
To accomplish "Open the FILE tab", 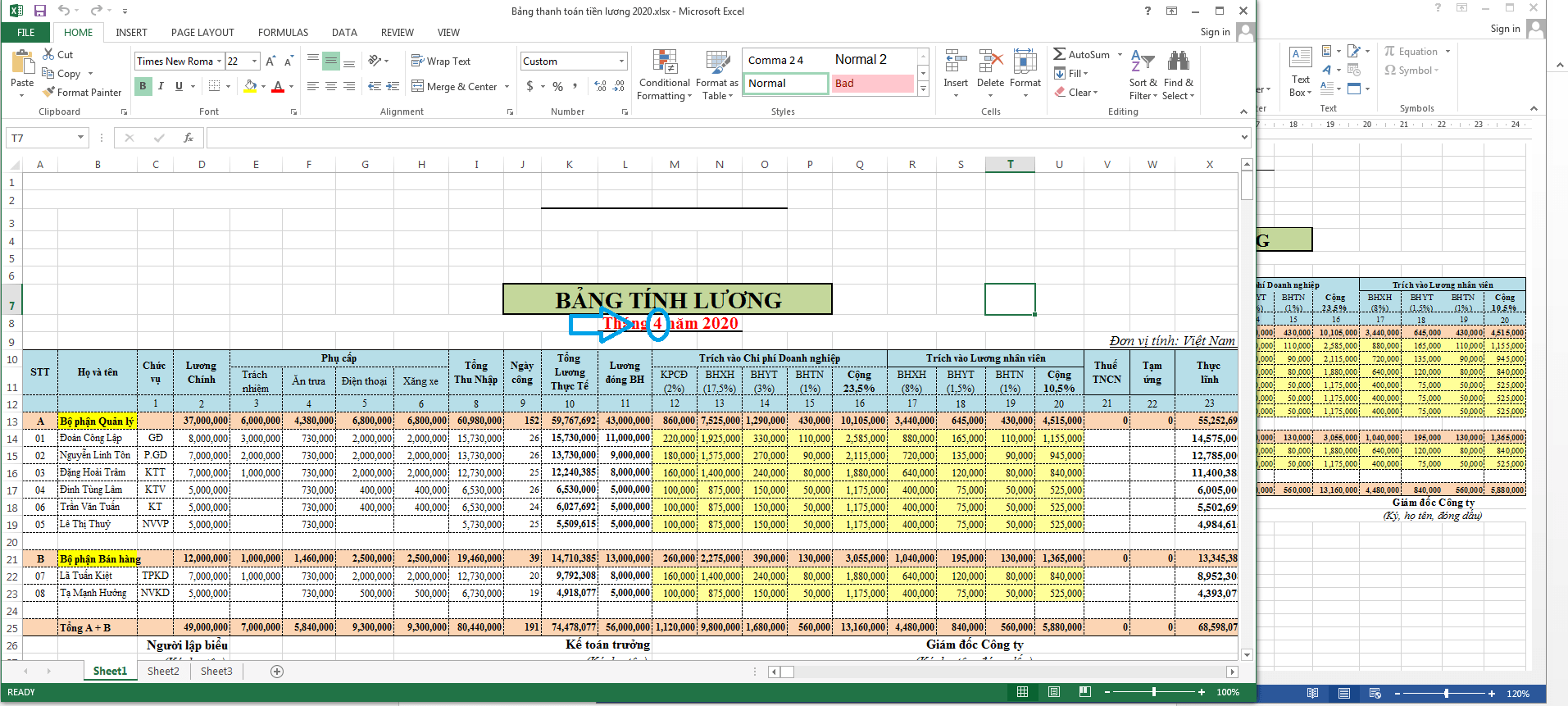I will tap(26, 33).
